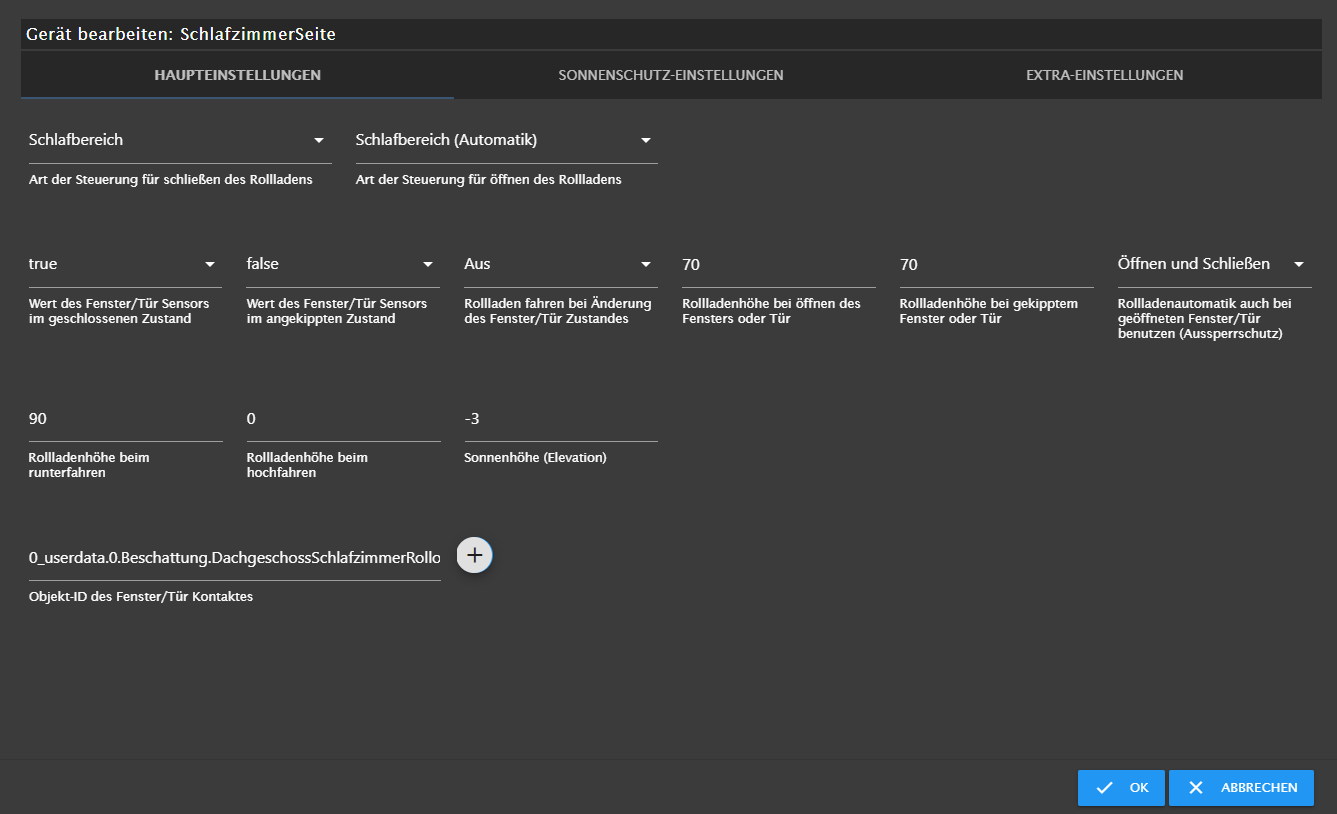Image resolution: width=1337 pixels, height=814 pixels.
Task: Cancel editing with Abbrechen
Action: coord(1241,788)
